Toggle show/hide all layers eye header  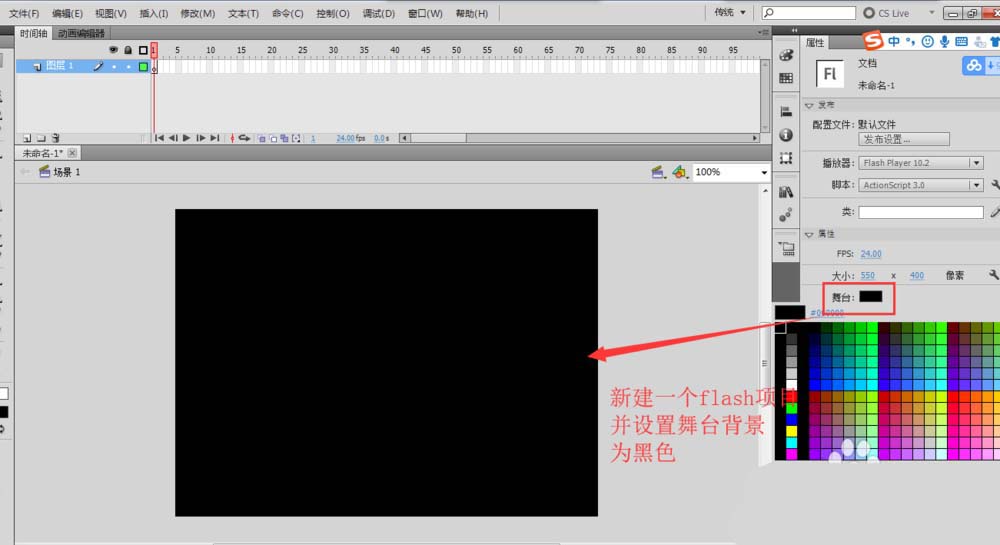coord(114,50)
